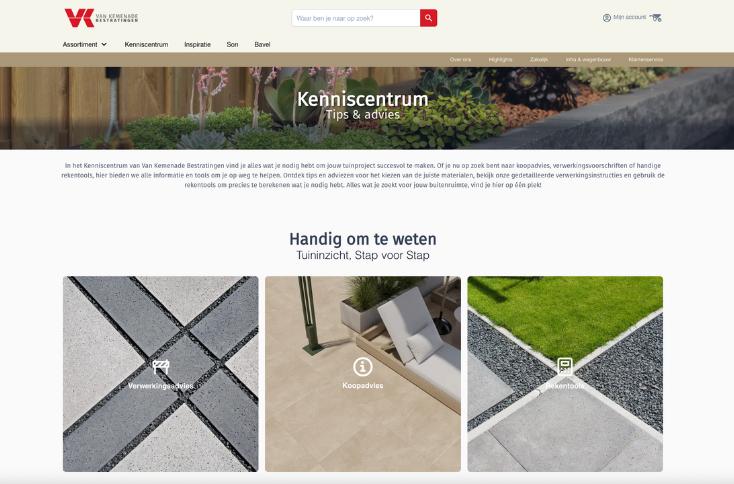Focus the 'Waar ben je naar op zoek?' field

pos(356,18)
